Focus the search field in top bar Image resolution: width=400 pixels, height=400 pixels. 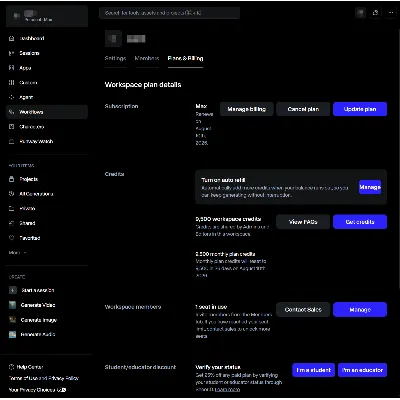[x=169, y=13]
